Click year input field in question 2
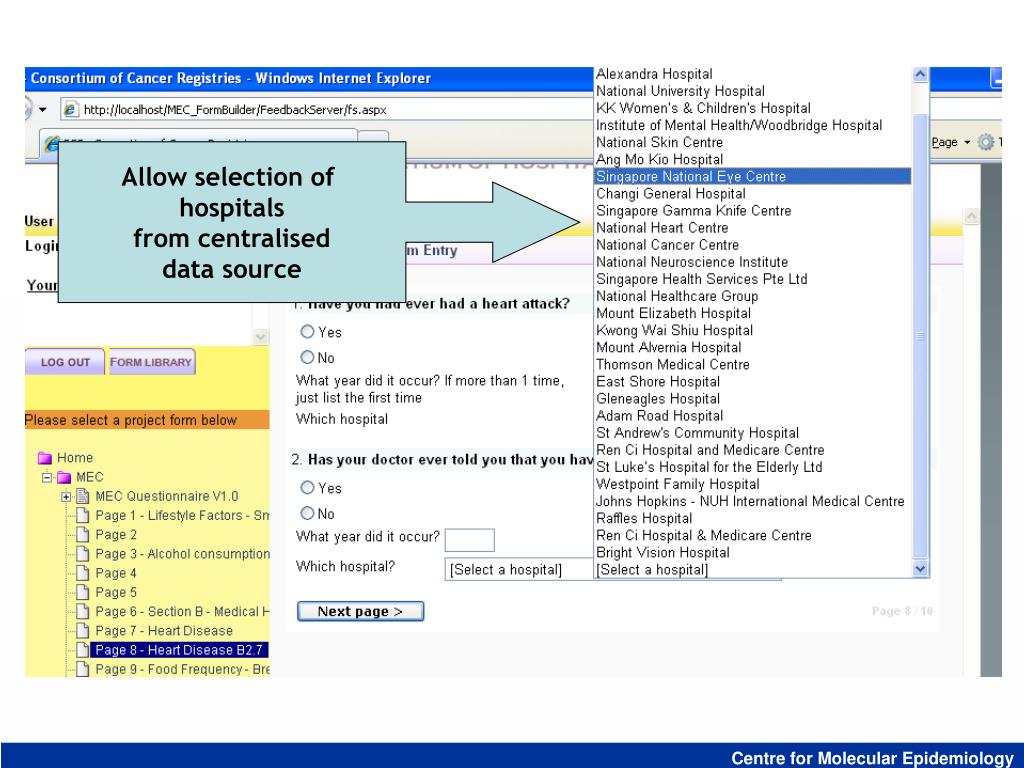1024x768 pixels. coord(470,540)
